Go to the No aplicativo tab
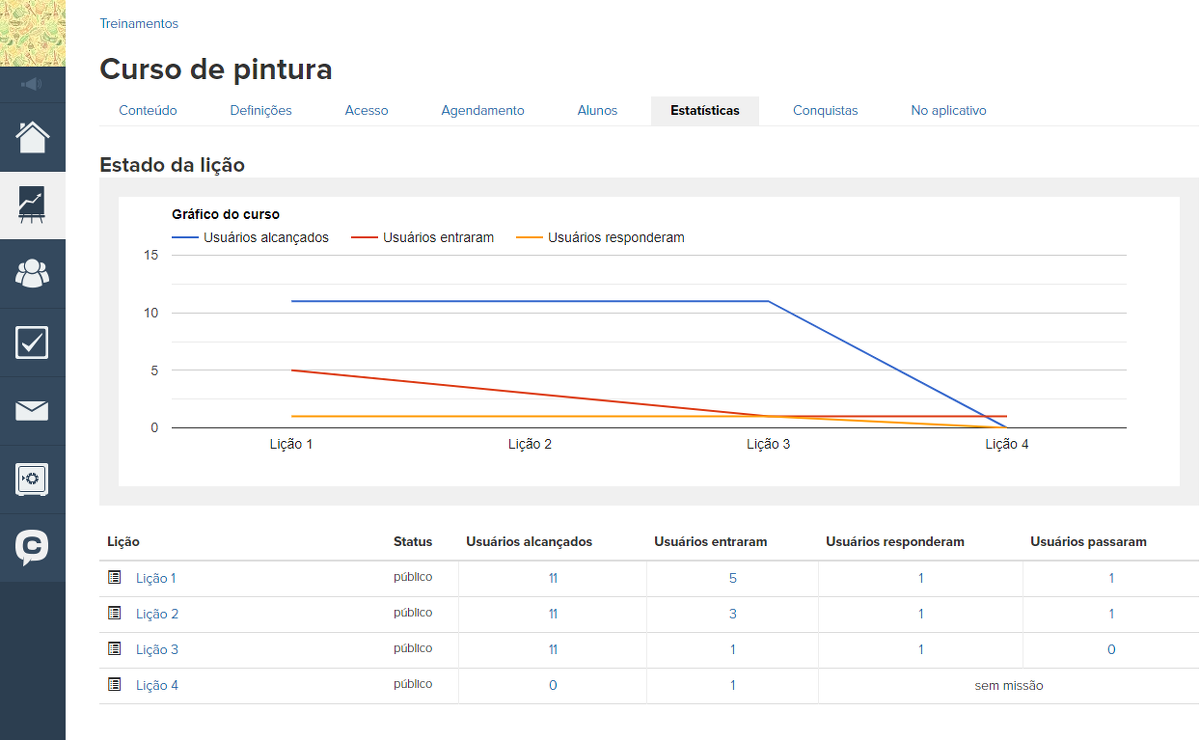The width and height of the screenshot is (1200, 740). pos(948,111)
